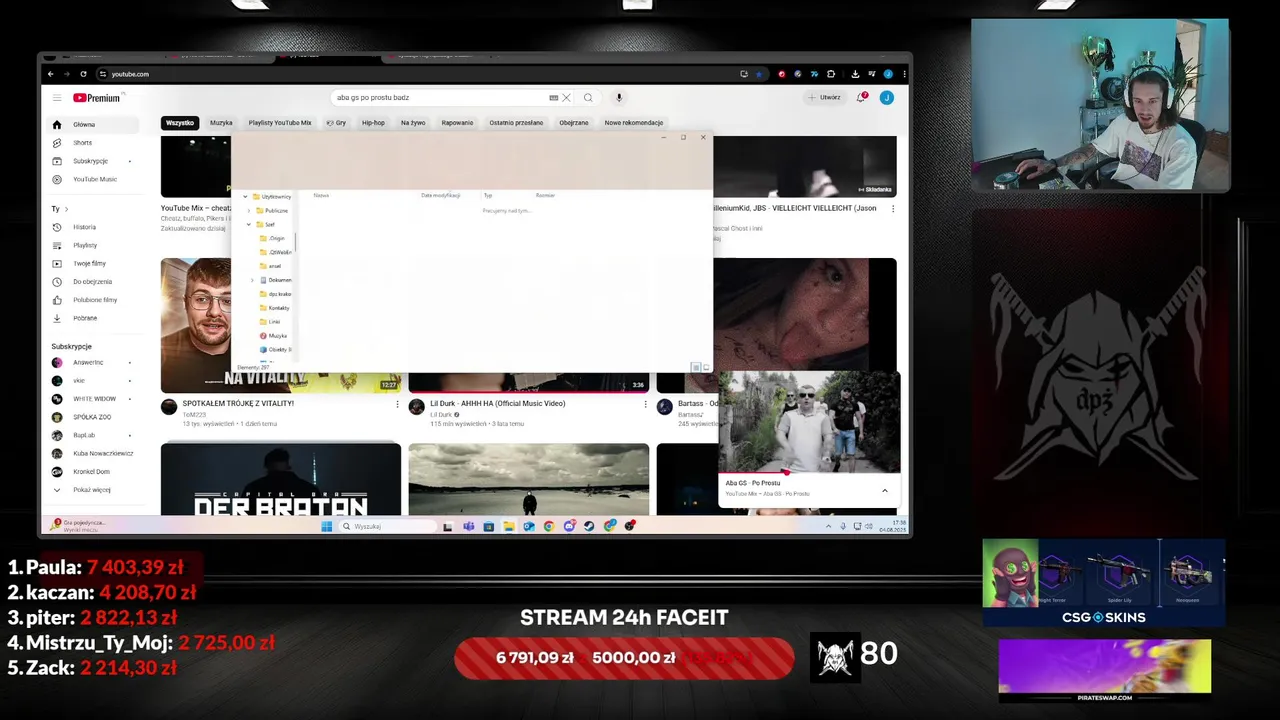
Task: Click the YouTube search input field
Action: [440, 98]
